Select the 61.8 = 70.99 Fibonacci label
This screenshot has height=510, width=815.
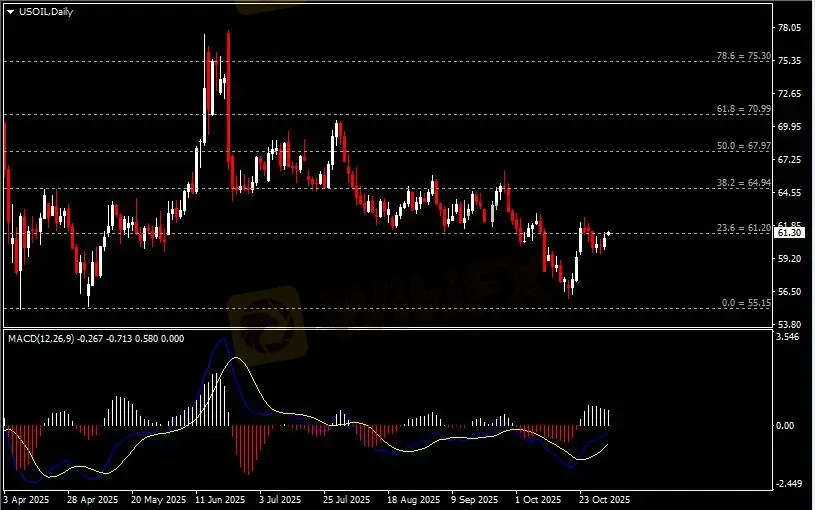(744, 109)
